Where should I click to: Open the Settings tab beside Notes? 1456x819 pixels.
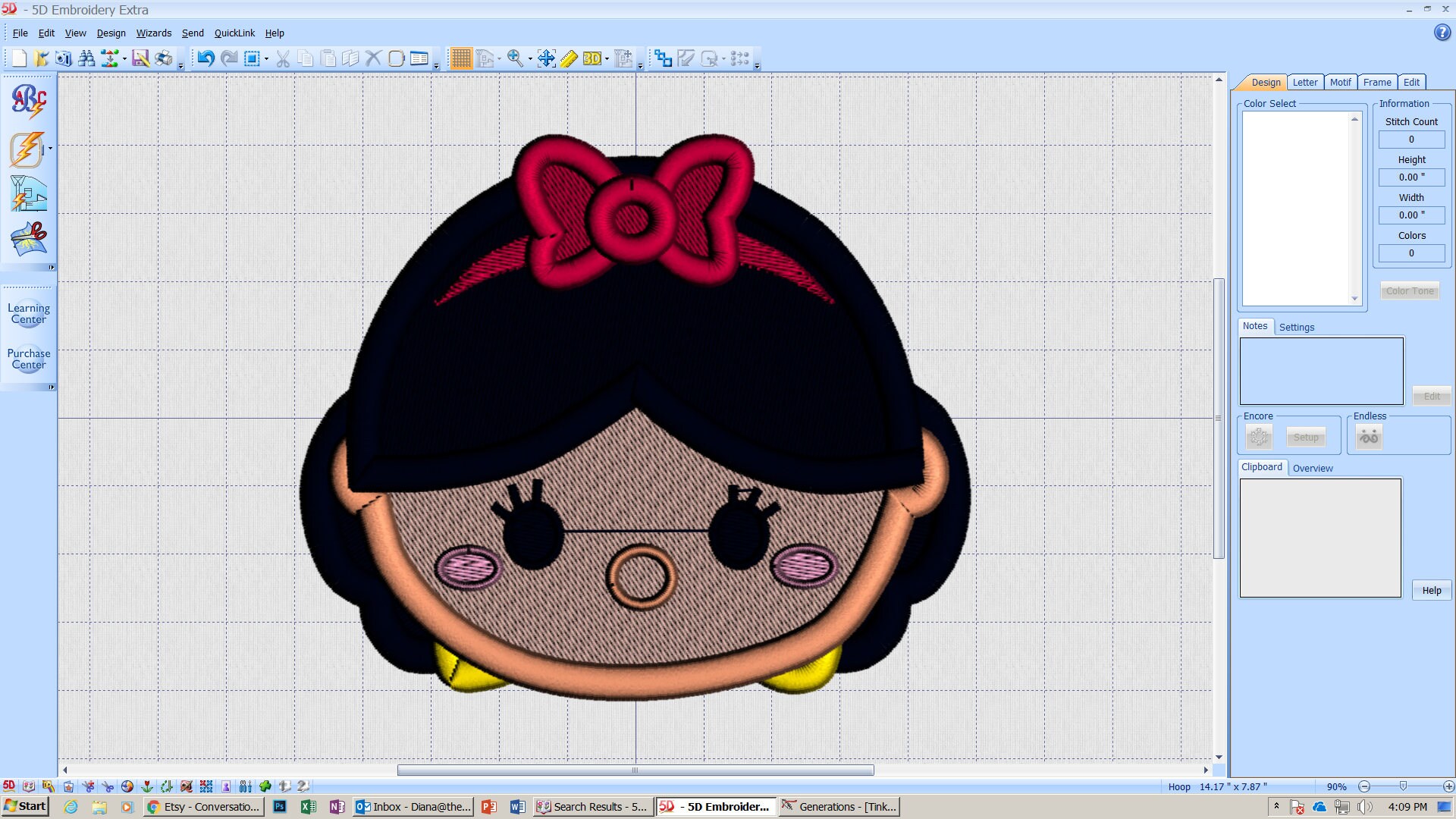point(1296,327)
